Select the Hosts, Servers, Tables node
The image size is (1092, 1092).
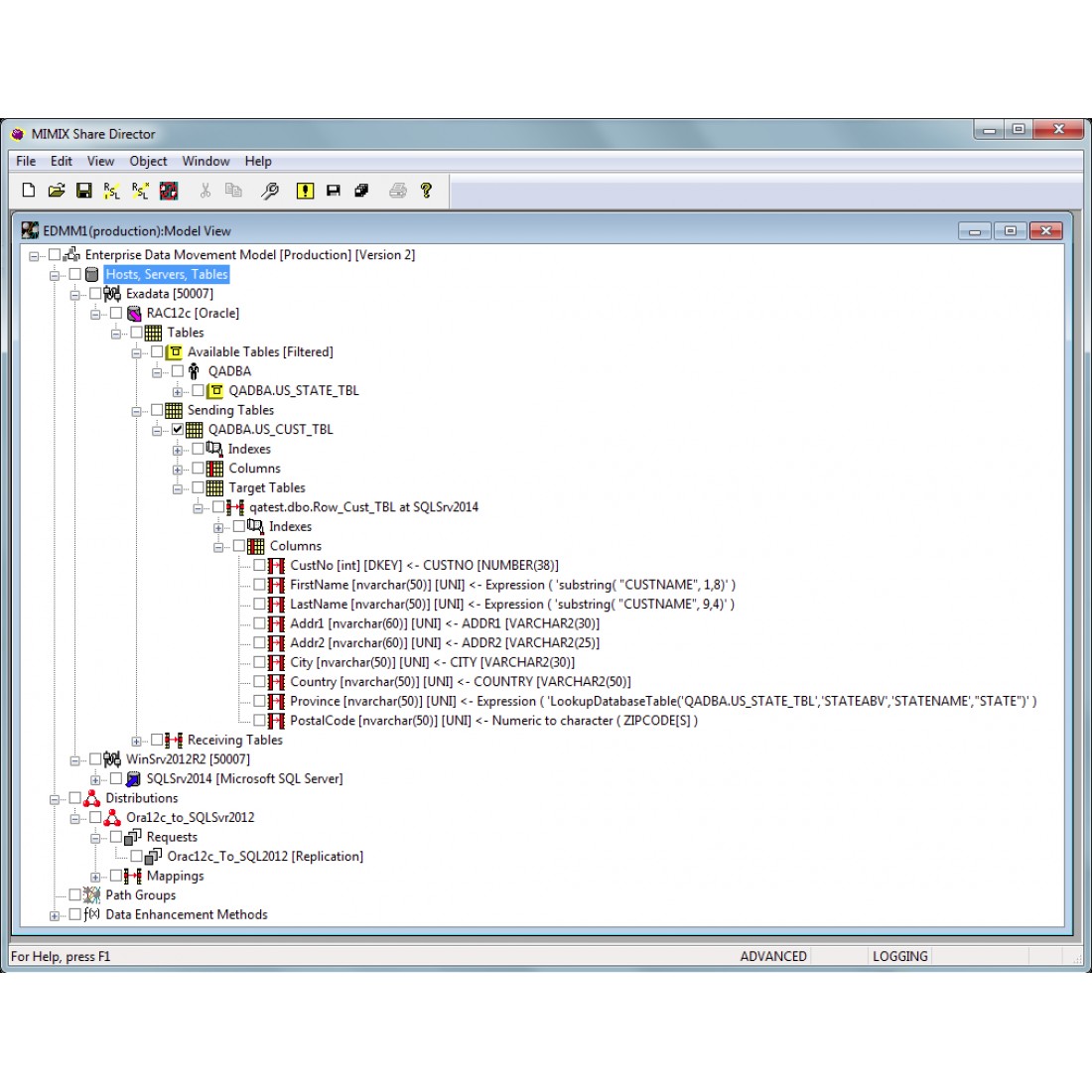[167, 275]
